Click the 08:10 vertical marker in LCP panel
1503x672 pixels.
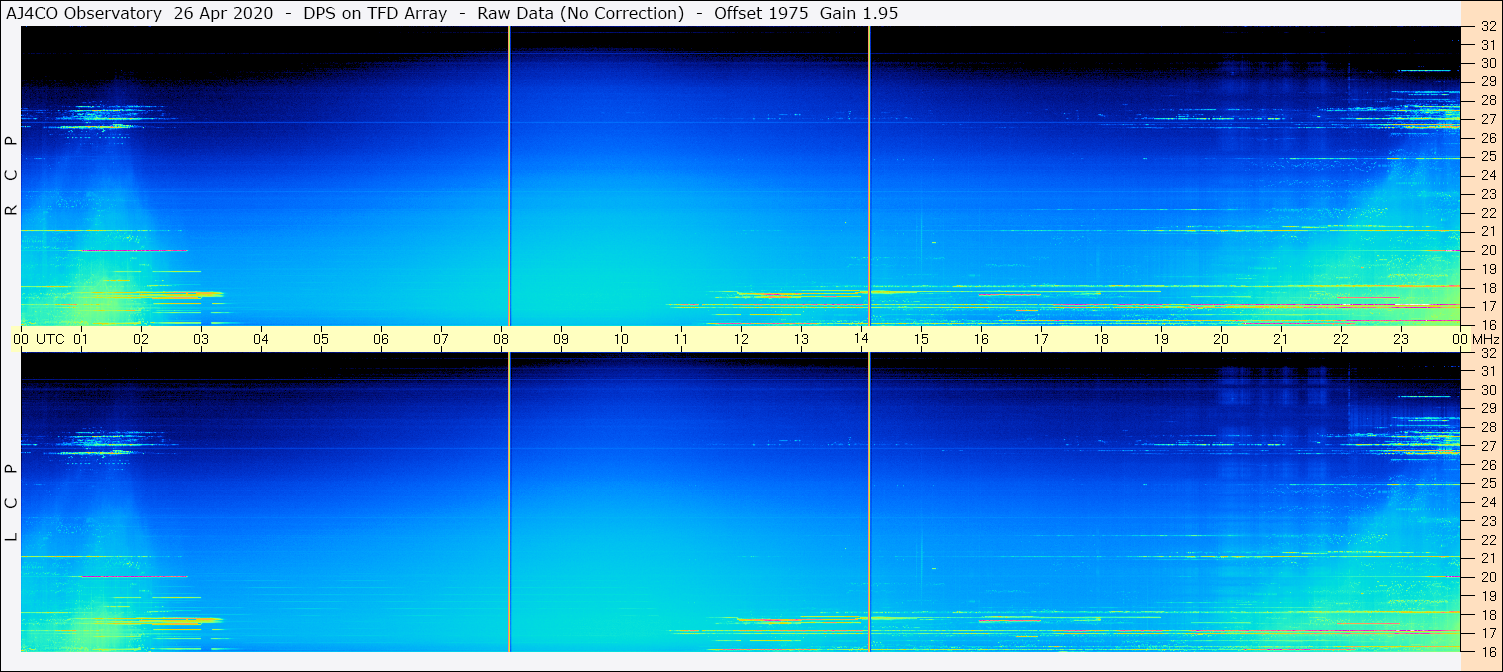pos(510,502)
